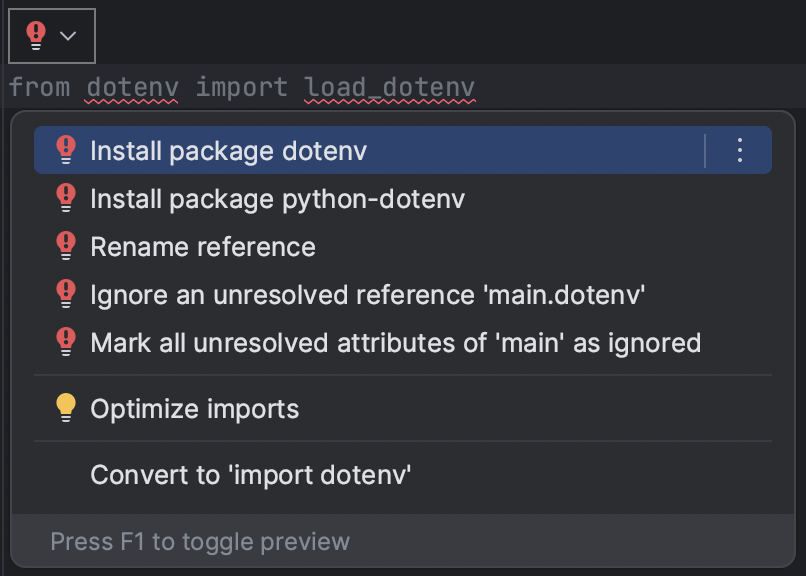The height and width of the screenshot is (576, 806).
Task: Click the red error lightbulb icon top-left
Action: pyautogui.click(x=37, y=33)
